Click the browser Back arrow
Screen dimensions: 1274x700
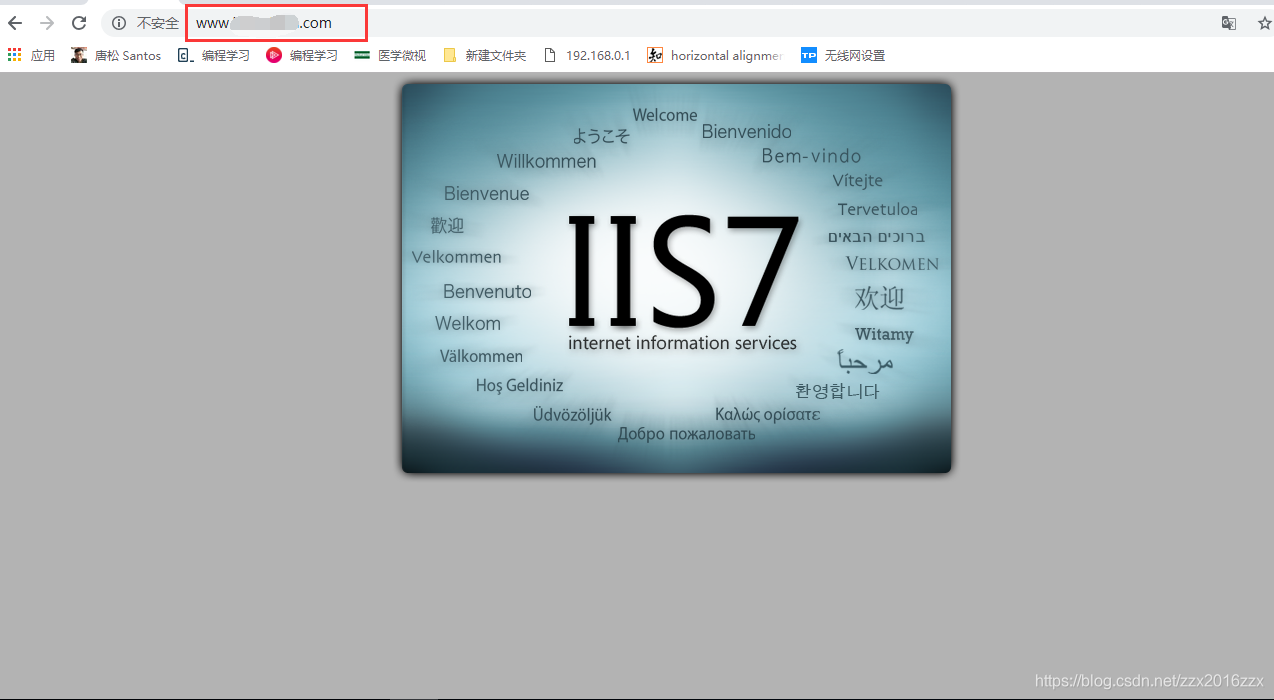pos(15,23)
